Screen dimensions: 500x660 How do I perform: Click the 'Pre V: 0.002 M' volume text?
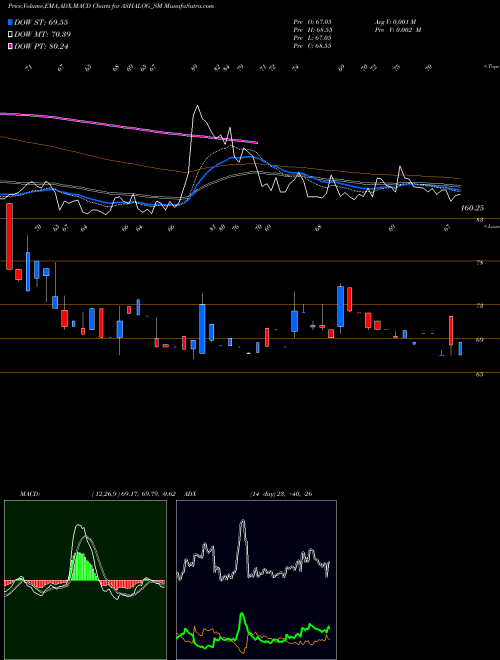[398, 30]
